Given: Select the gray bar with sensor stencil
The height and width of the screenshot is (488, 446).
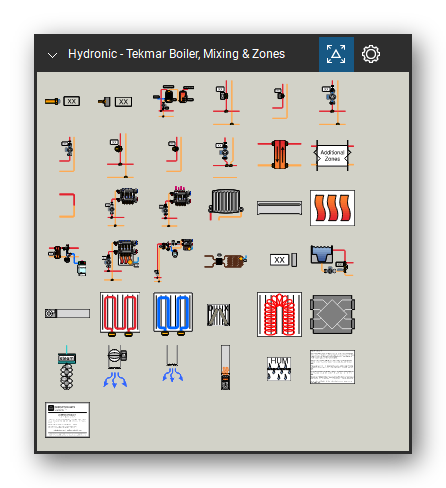Looking at the screenshot, I should 67,313.
